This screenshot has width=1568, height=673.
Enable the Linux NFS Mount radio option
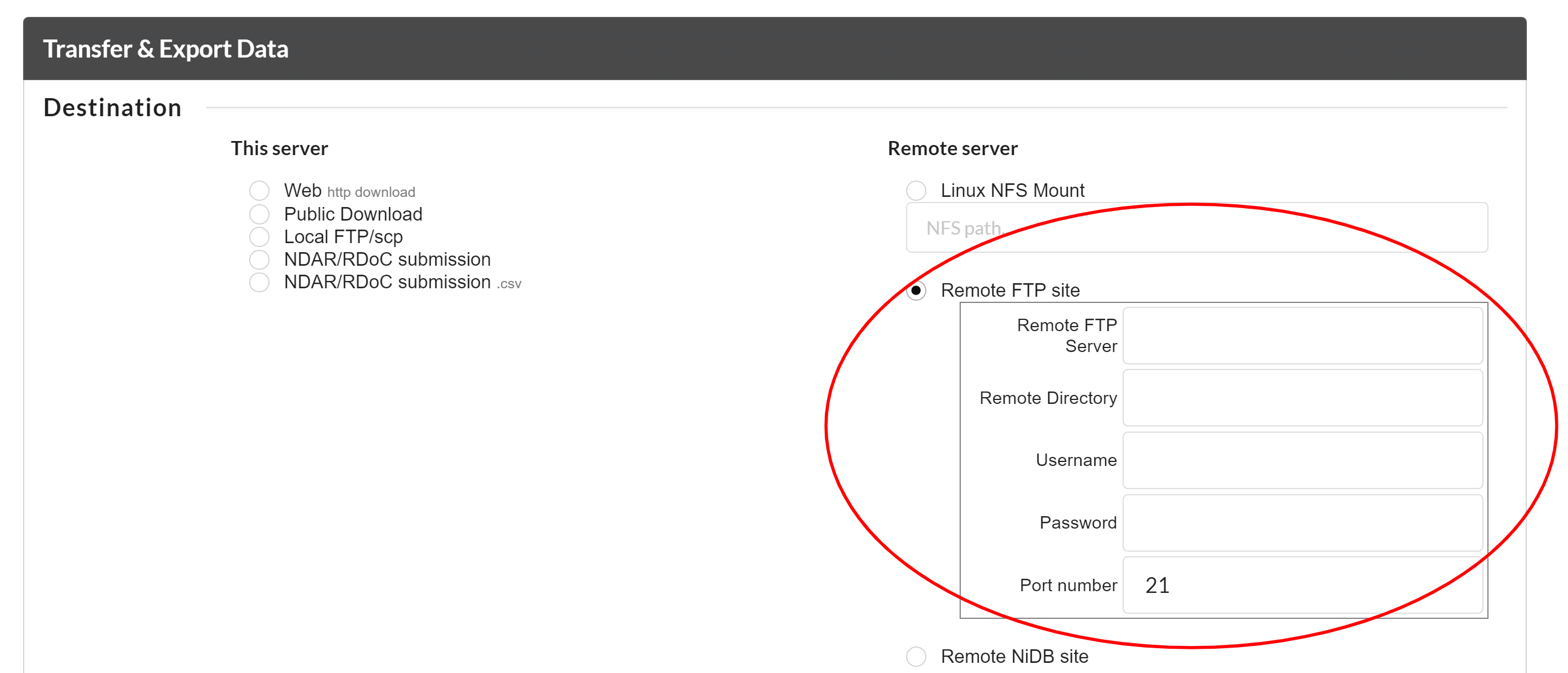(x=916, y=191)
